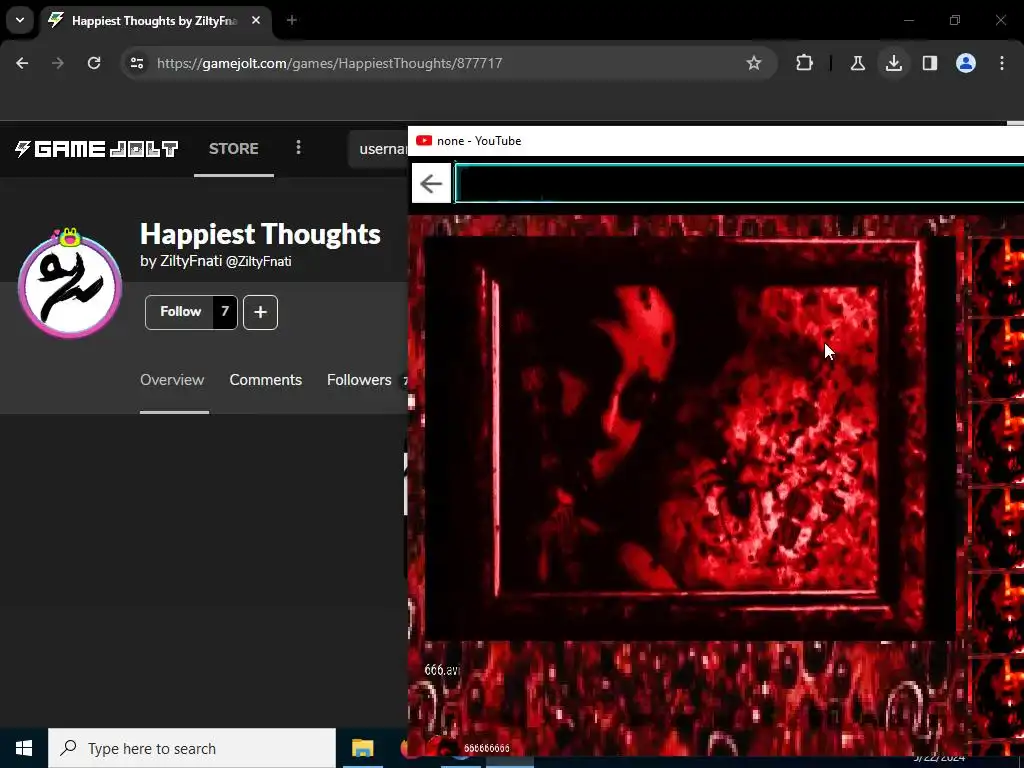Open the Chrome profile avatar
This screenshot has width=1024, height=768.
point(966,63)
